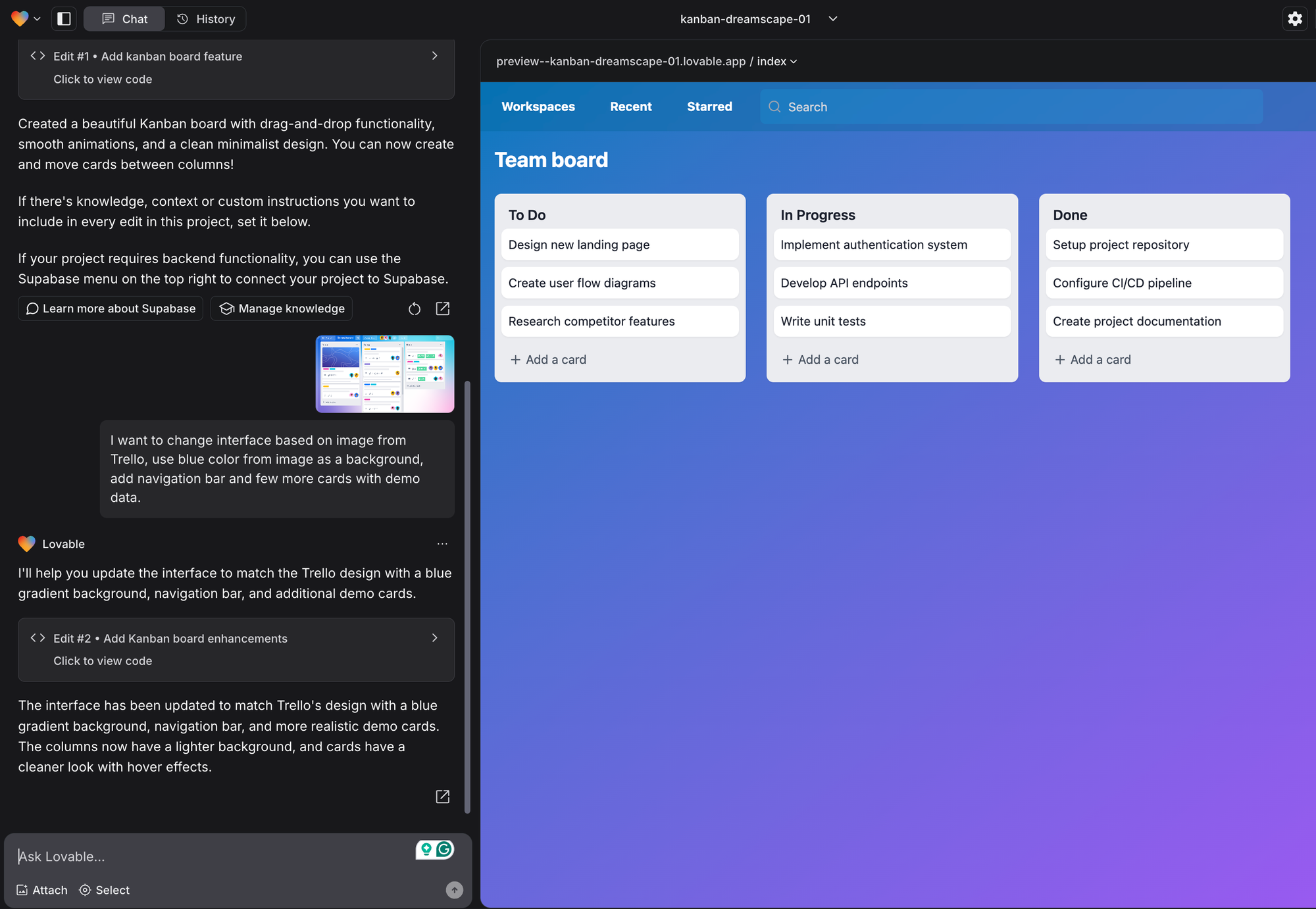Click Learn more about Supabase
Viewport: 1316px width, 909px height.
pos(111,308)
